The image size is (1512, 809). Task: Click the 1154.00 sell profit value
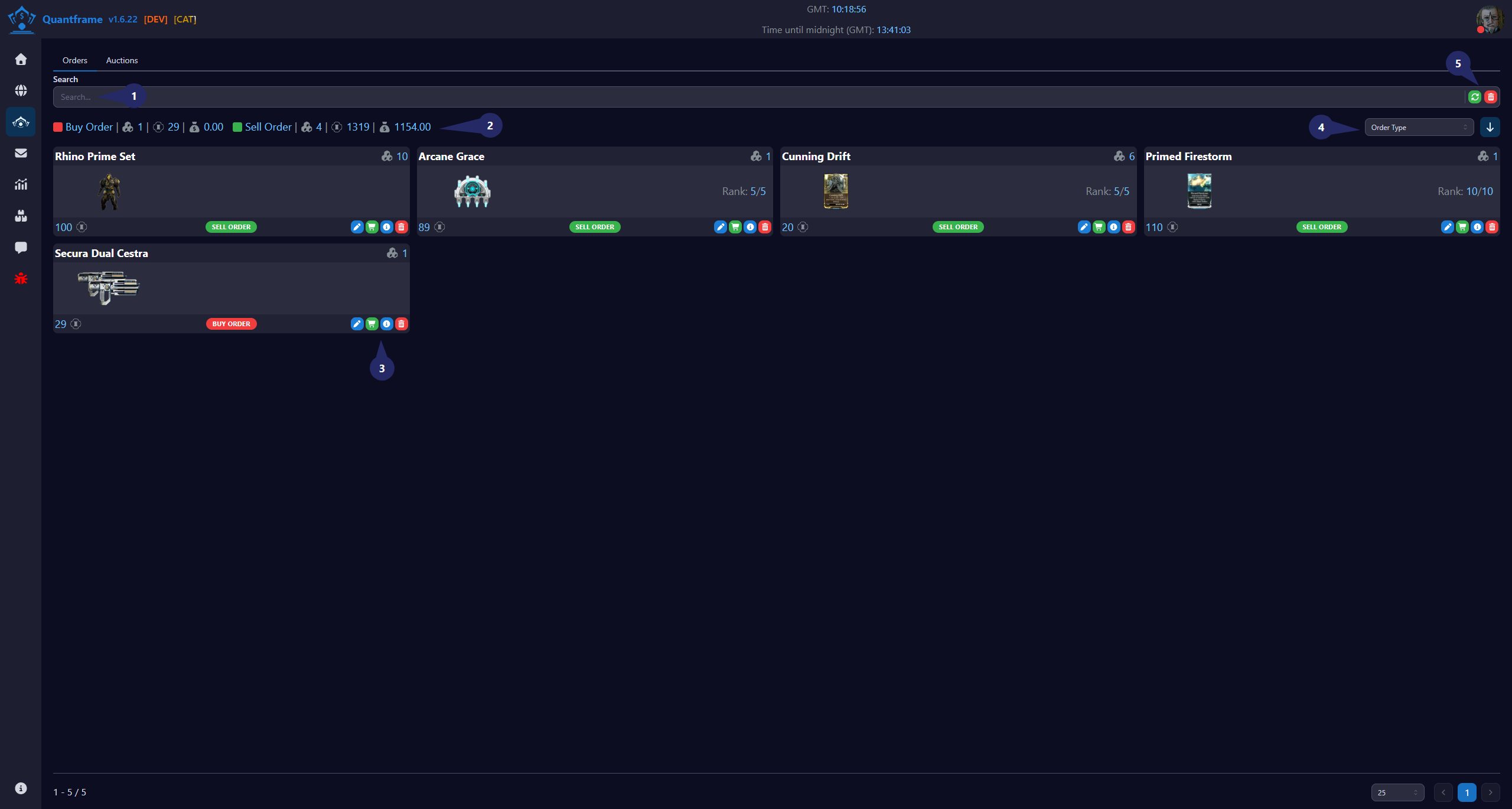[x=412, y=127]
